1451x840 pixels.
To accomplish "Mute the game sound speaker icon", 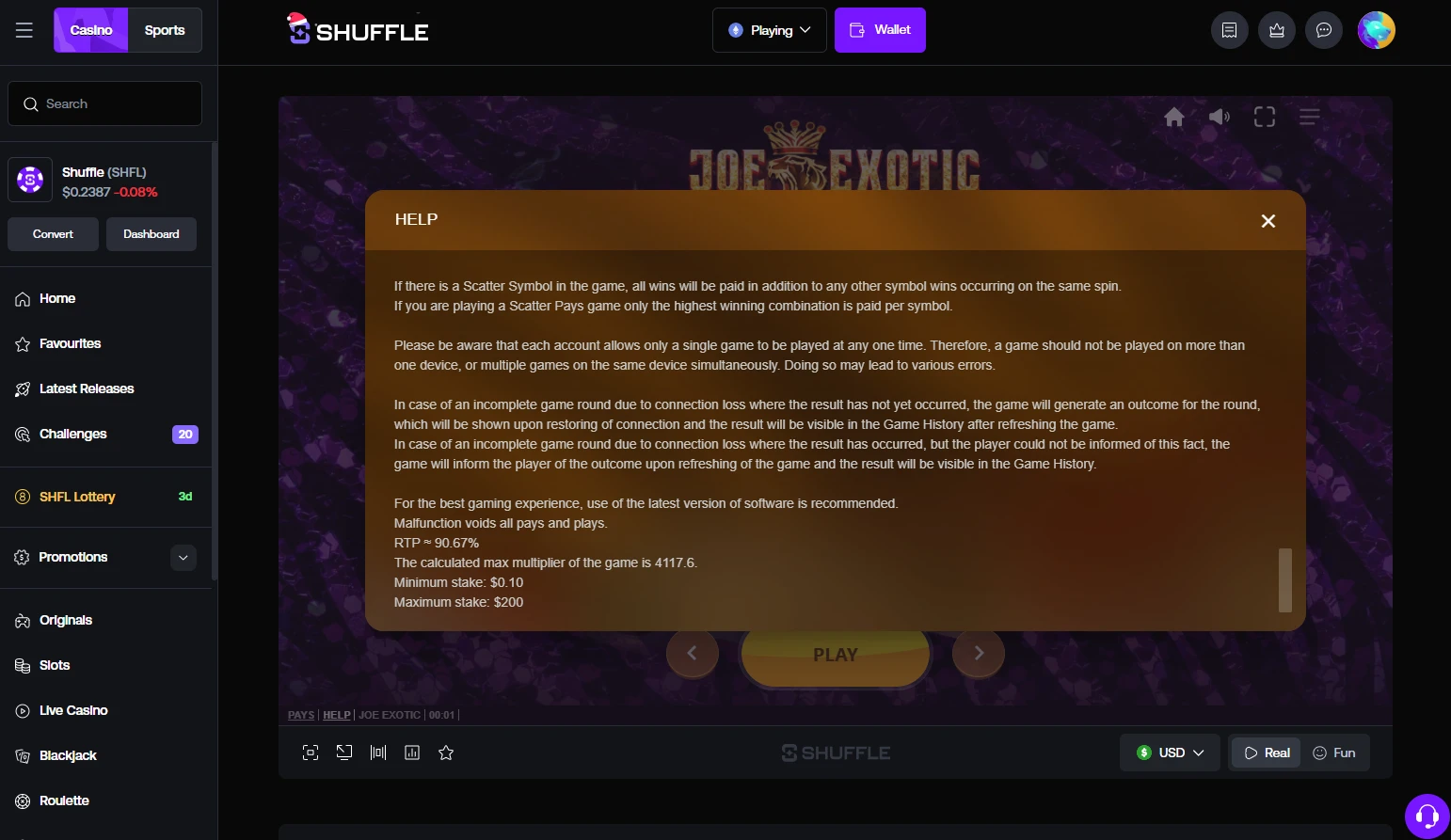I will pyautogui.click(x=1219, y=117).
